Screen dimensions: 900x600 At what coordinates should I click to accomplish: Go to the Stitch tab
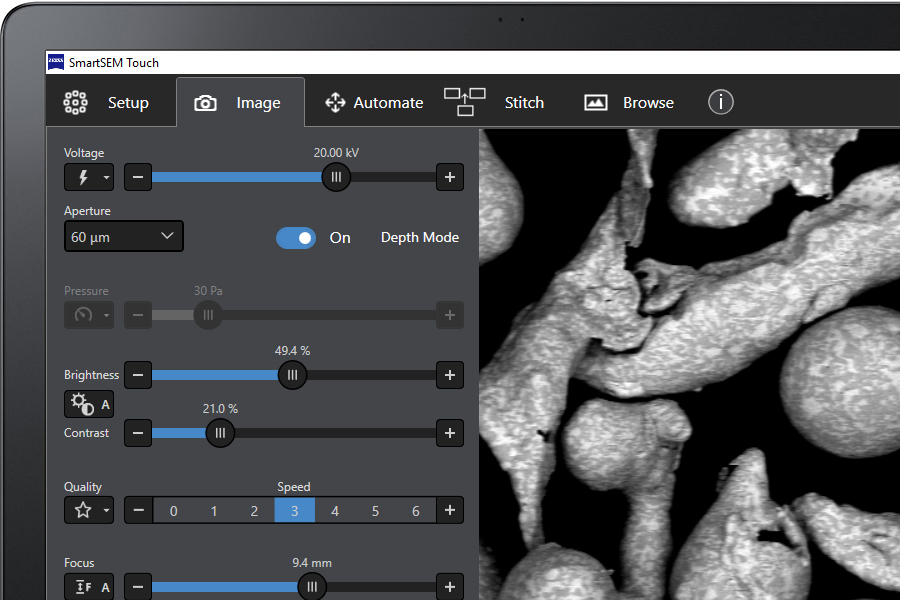tap(494, 102)
